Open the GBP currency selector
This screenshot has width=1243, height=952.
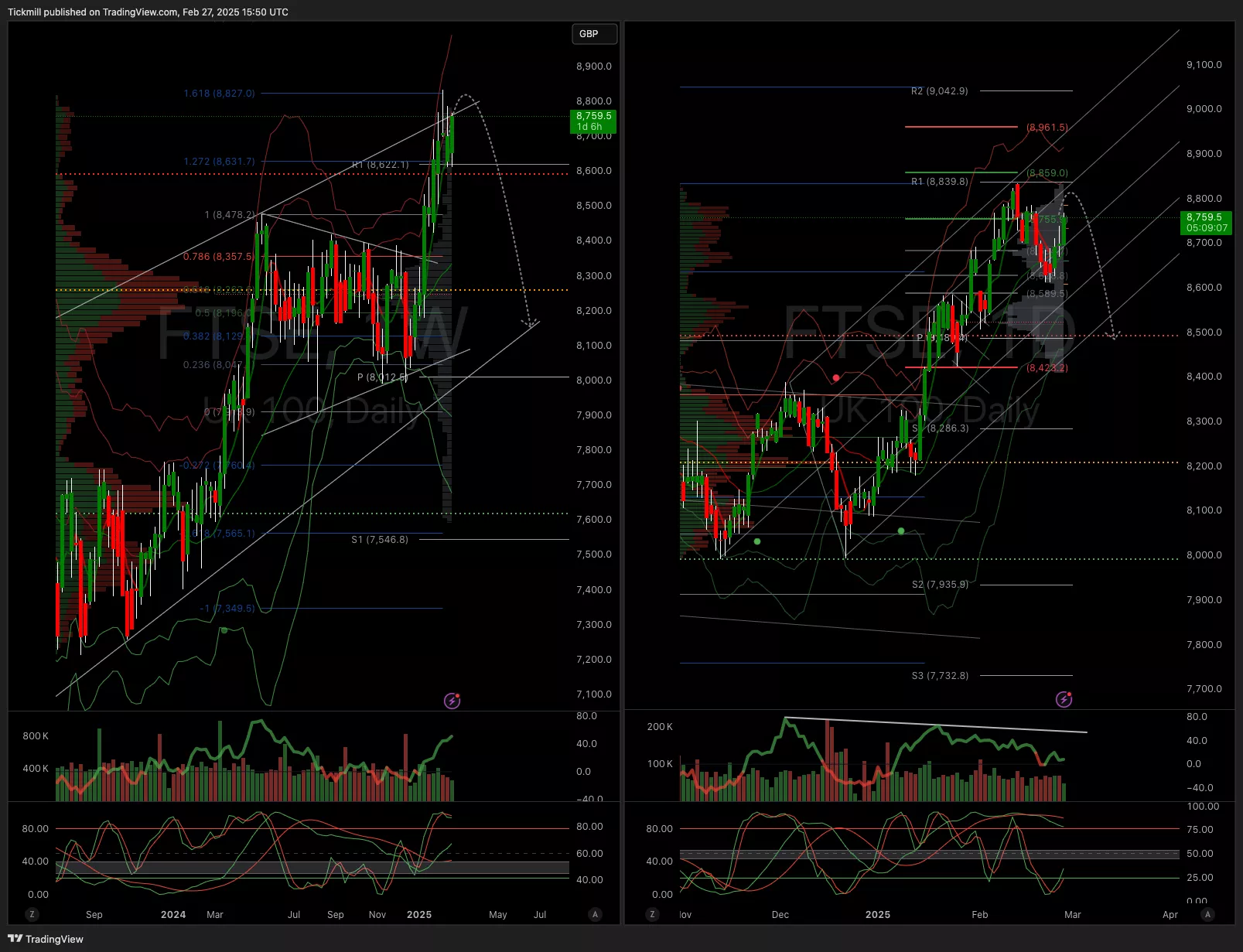[593, 34]
